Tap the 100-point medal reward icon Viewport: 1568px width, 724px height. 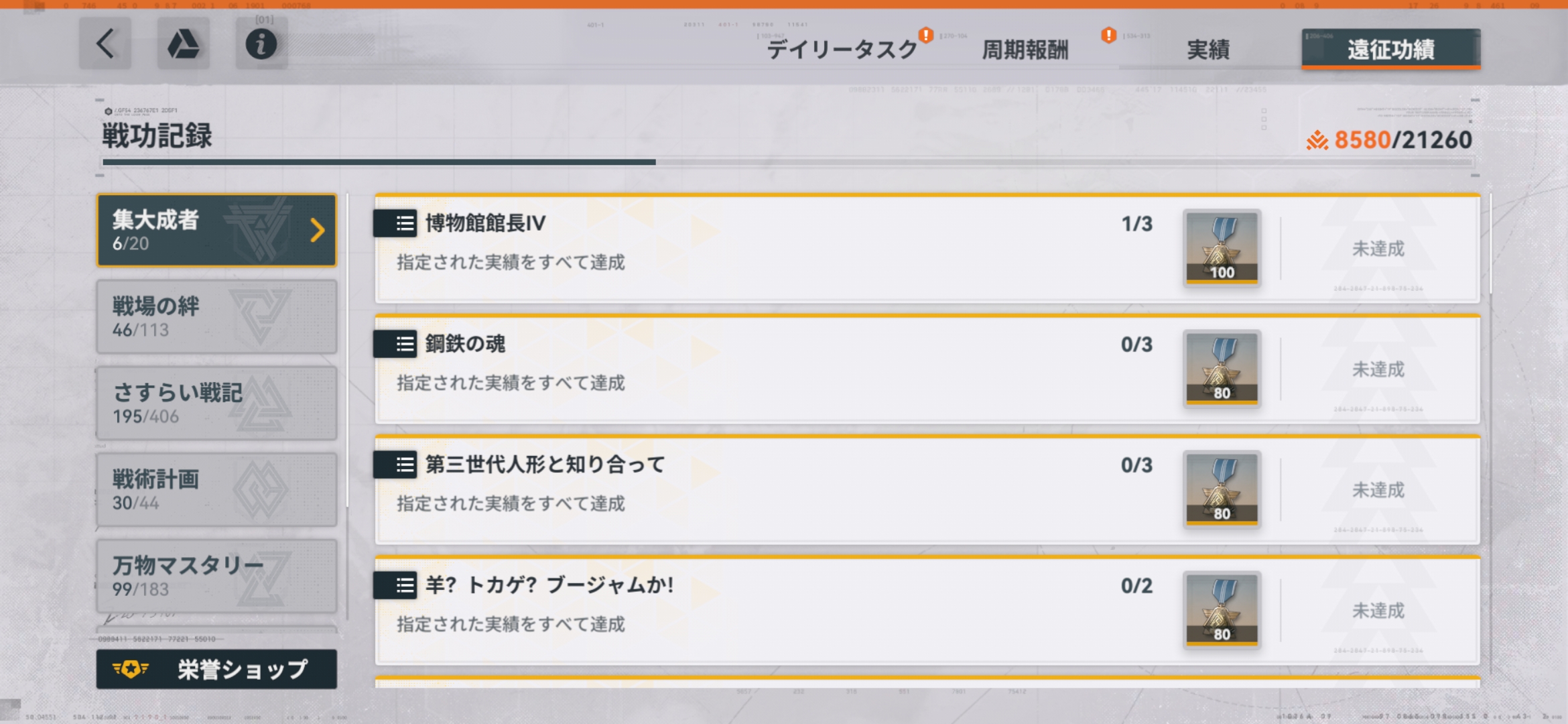click(1222, 248)
